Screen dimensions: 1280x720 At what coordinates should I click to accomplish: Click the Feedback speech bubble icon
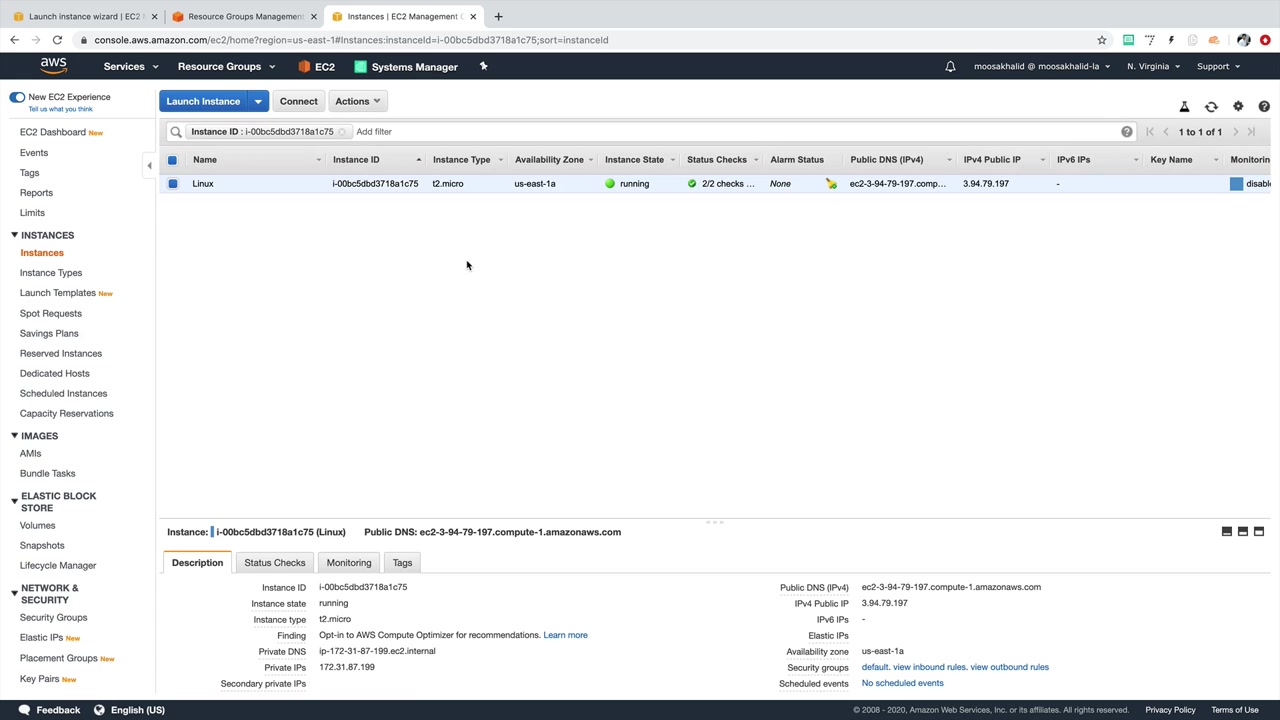click(24, 710)
